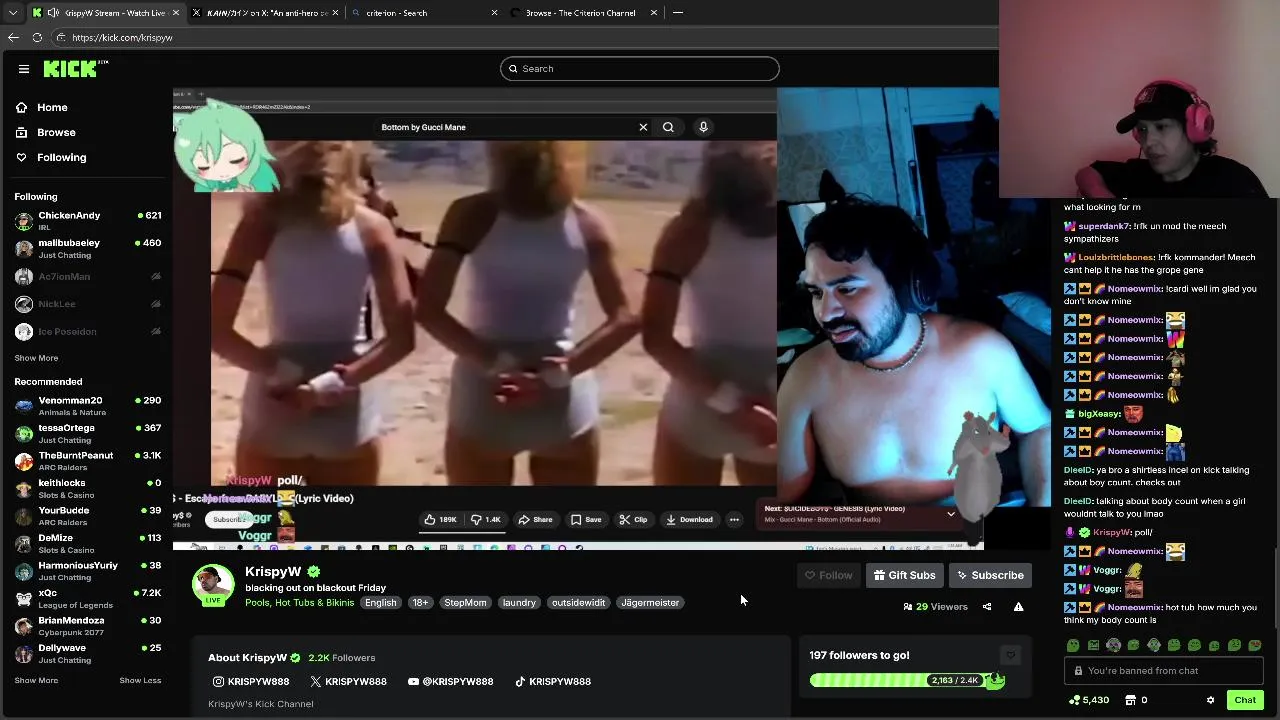1280x720 pixels.
Task: Click the Follow button
Action: (x=829, y=575)
